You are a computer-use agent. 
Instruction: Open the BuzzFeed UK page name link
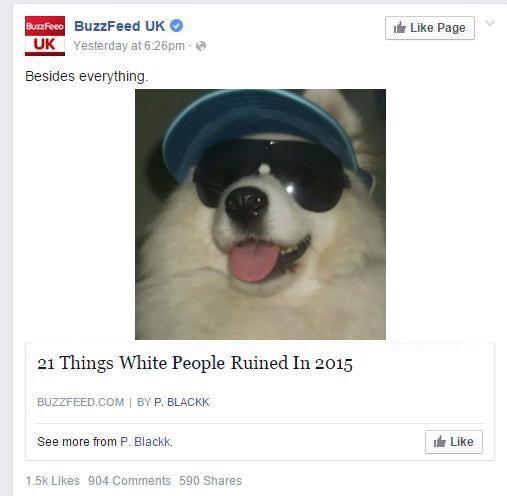(x=119, y=26)
